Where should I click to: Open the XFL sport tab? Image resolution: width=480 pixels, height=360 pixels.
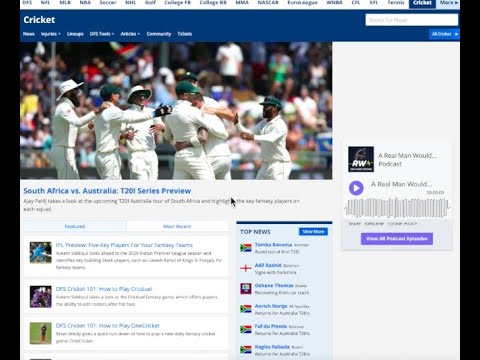tap(374, 3)
